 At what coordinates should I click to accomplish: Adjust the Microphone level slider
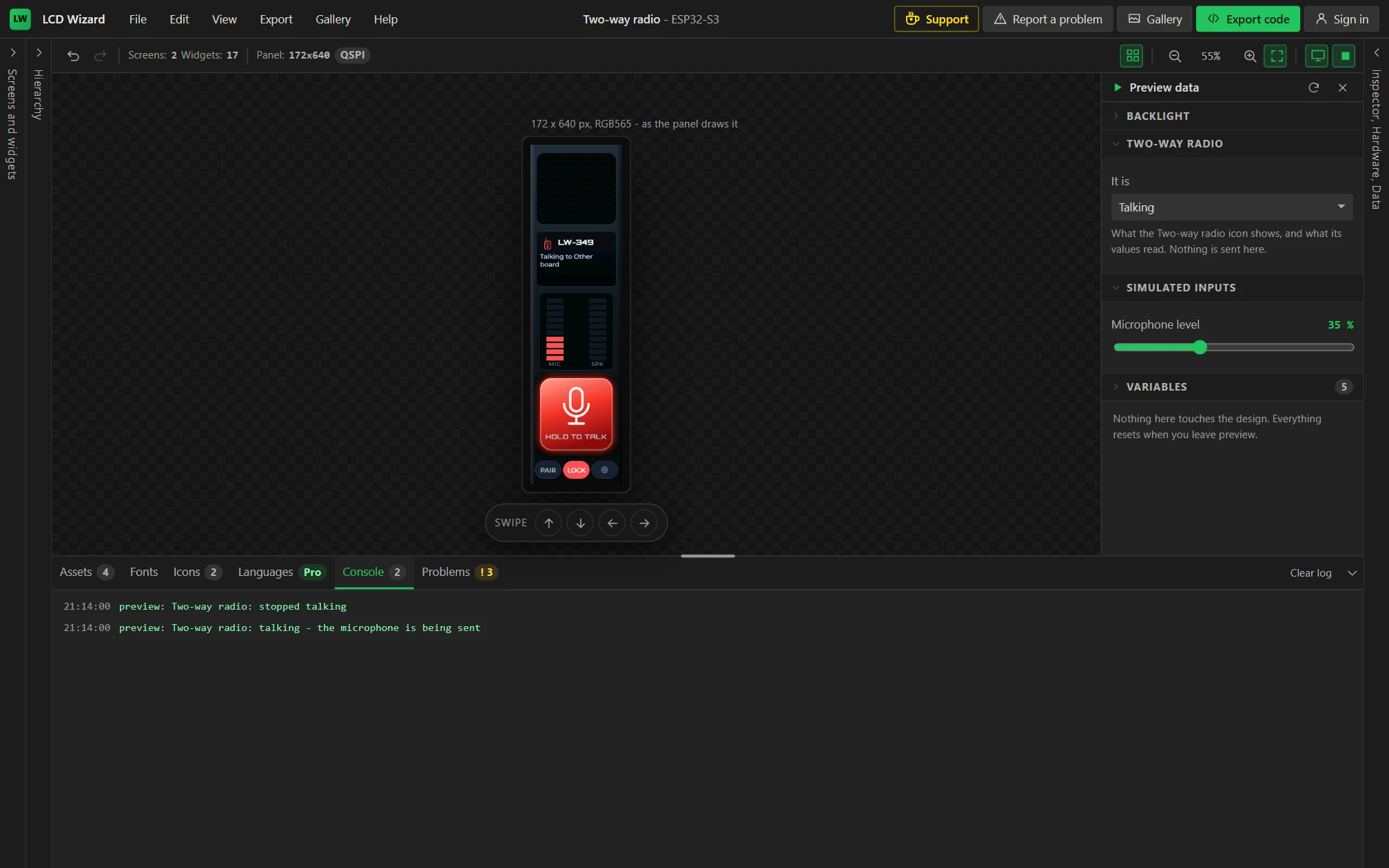tap(1233, 347)
